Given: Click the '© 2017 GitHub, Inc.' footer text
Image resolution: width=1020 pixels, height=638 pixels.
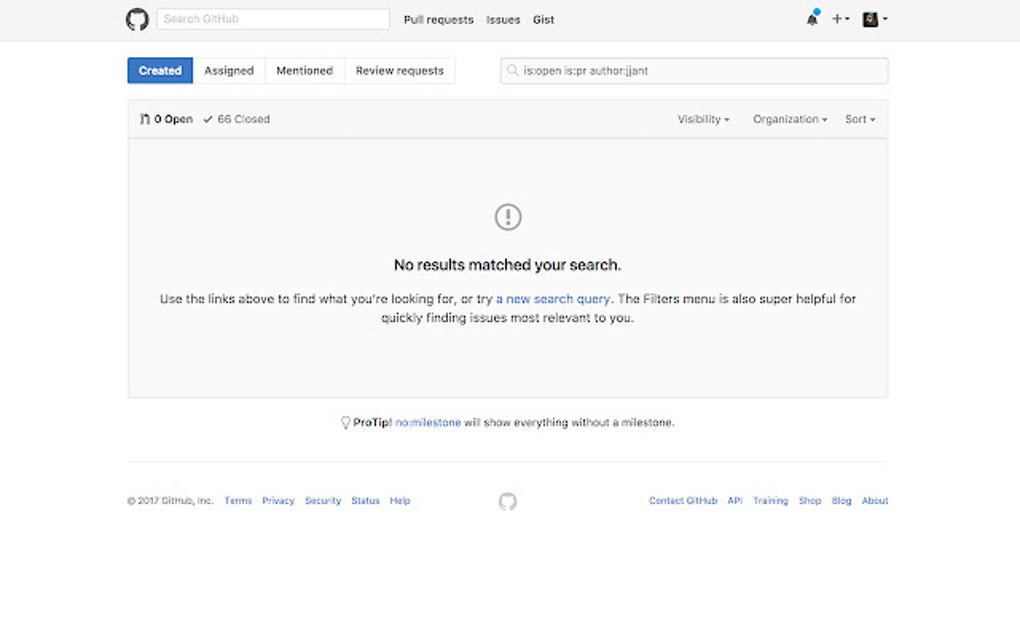Looking at the screenshot, I should pos(170,500).
